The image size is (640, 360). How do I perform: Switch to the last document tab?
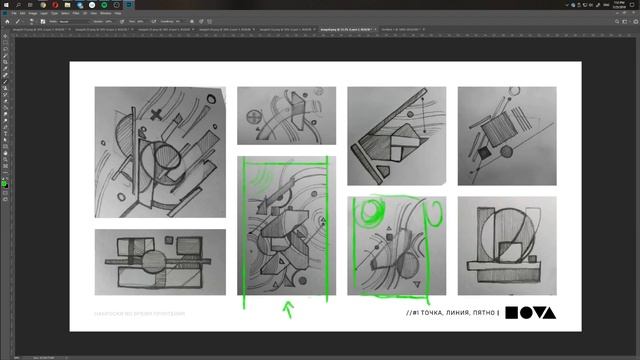pyautogui.click(x=403, y=29)
